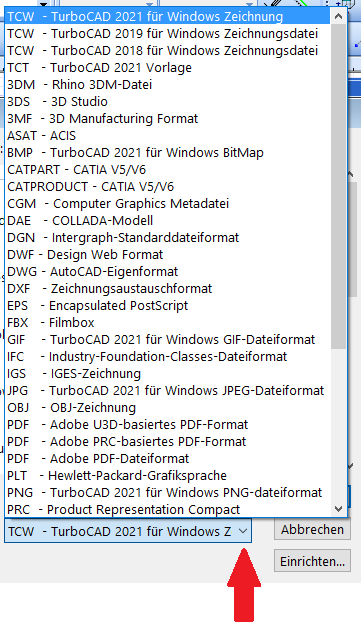Image resolution: width=361 pixels, height=629 pixels.
Task: Select TCW TurboCAD 2019 Zeichnungsdatei format
Action: coord(168,33)
